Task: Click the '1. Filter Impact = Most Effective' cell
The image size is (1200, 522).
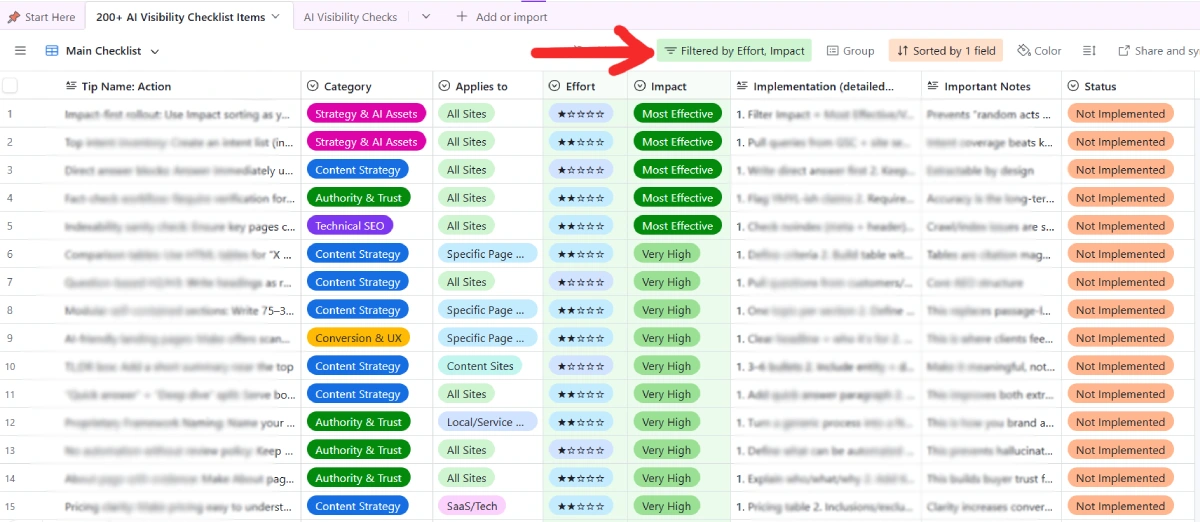Action: [826, 114]
